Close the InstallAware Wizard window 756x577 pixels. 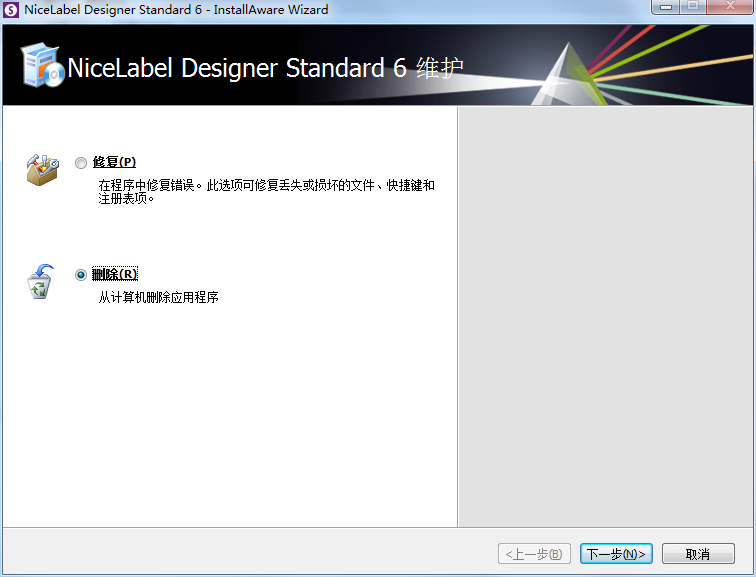(x=730, y=7)
